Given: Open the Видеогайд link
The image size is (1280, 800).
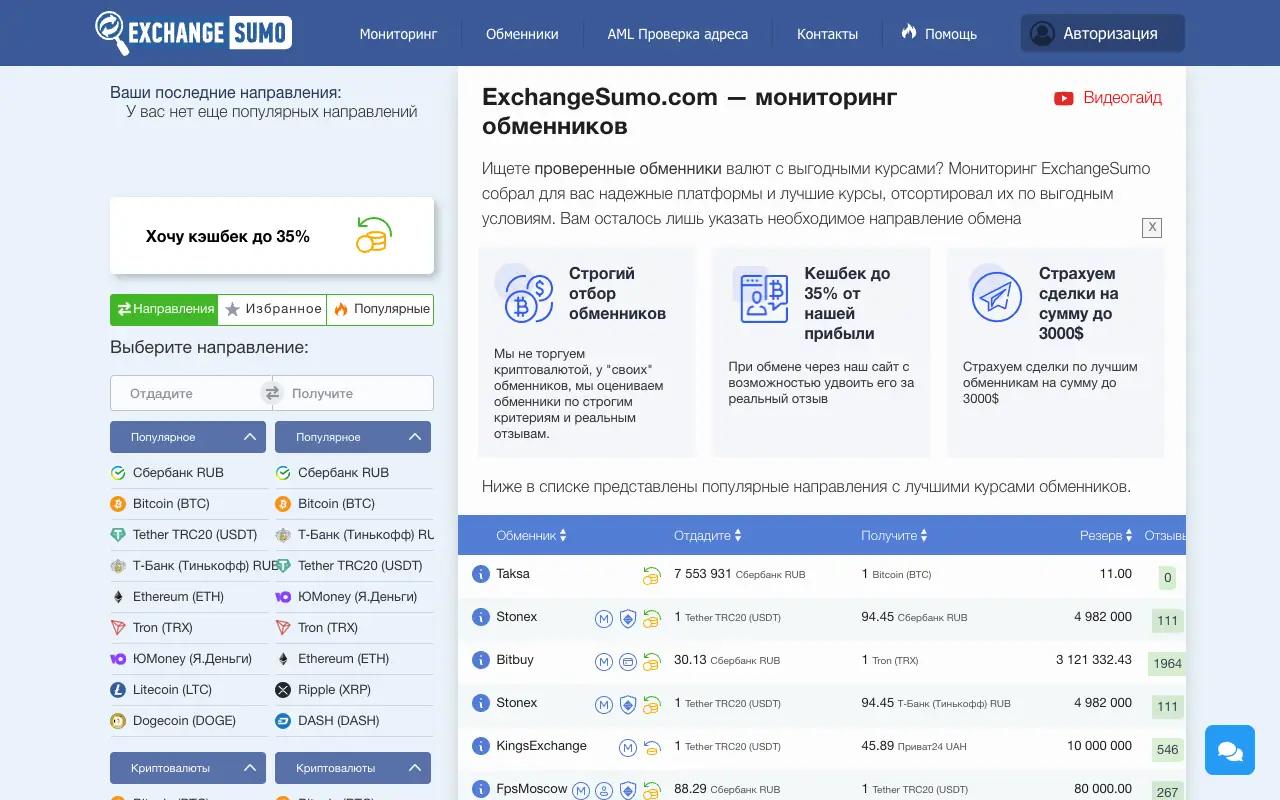Looking at the screenshot, I should point(1108,98).
